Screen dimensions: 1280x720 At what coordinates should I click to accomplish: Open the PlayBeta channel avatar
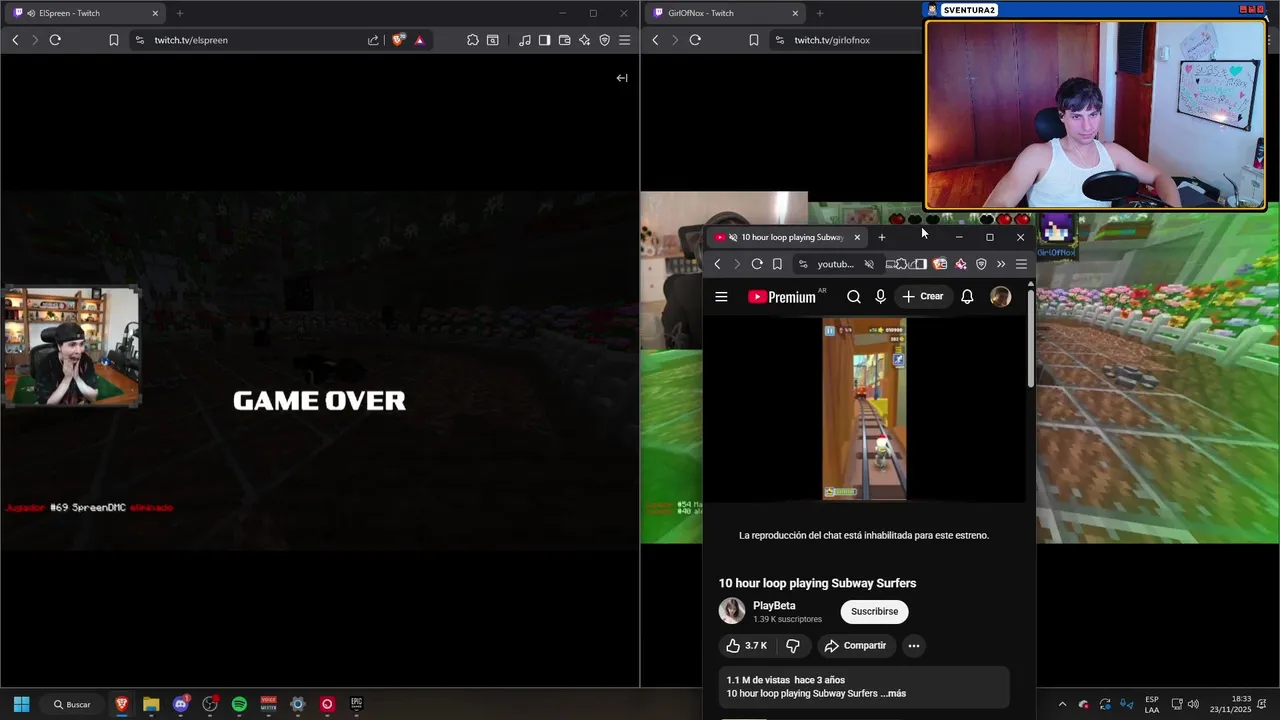point(732,611)
